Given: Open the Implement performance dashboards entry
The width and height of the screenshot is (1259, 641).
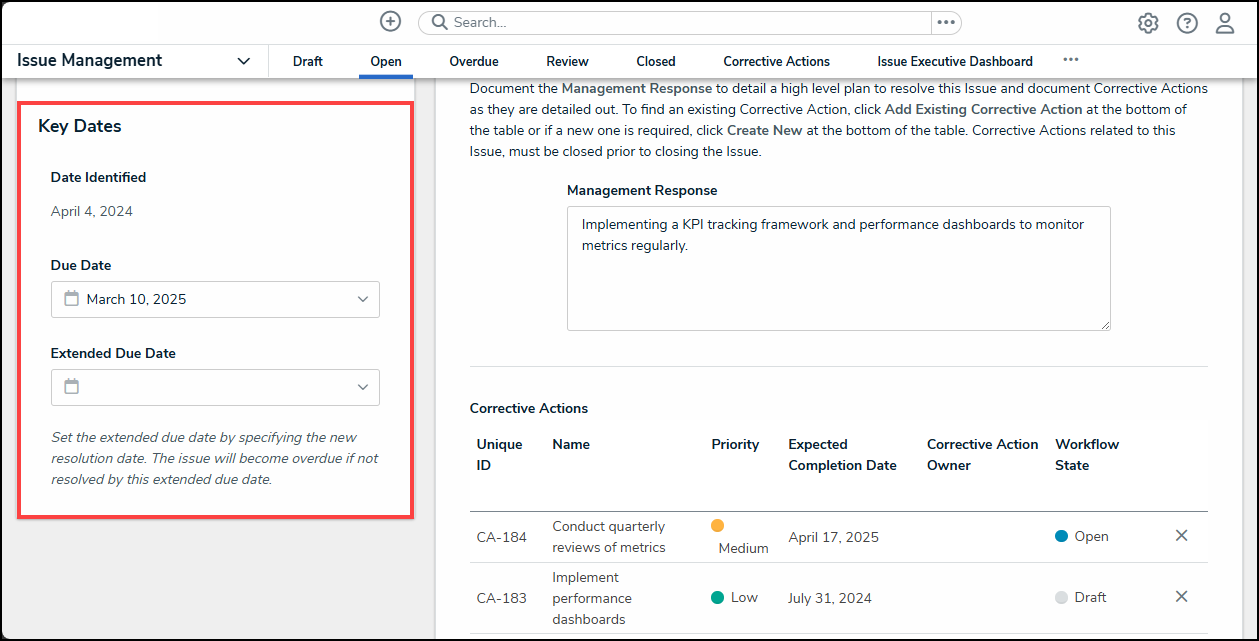Looking at the screenshot, I should point(591,598).
